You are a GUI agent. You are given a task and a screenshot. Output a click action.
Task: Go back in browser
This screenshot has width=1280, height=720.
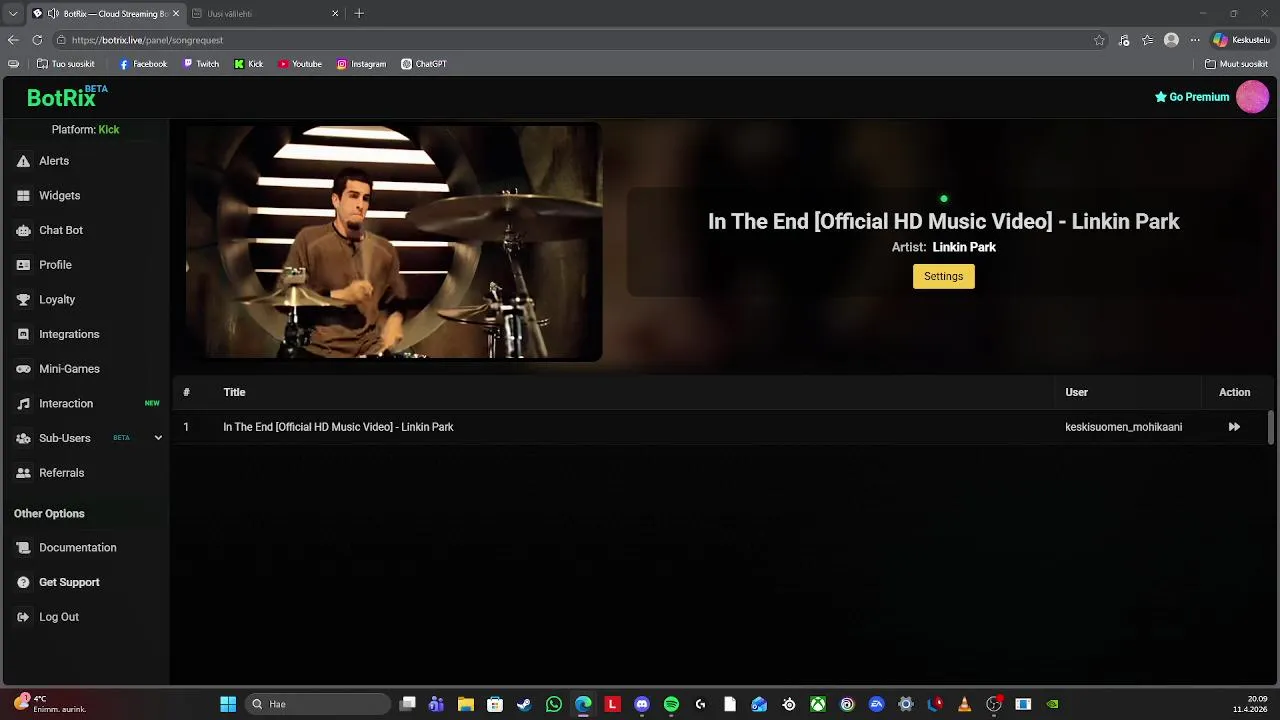click(x=13, y=40)
